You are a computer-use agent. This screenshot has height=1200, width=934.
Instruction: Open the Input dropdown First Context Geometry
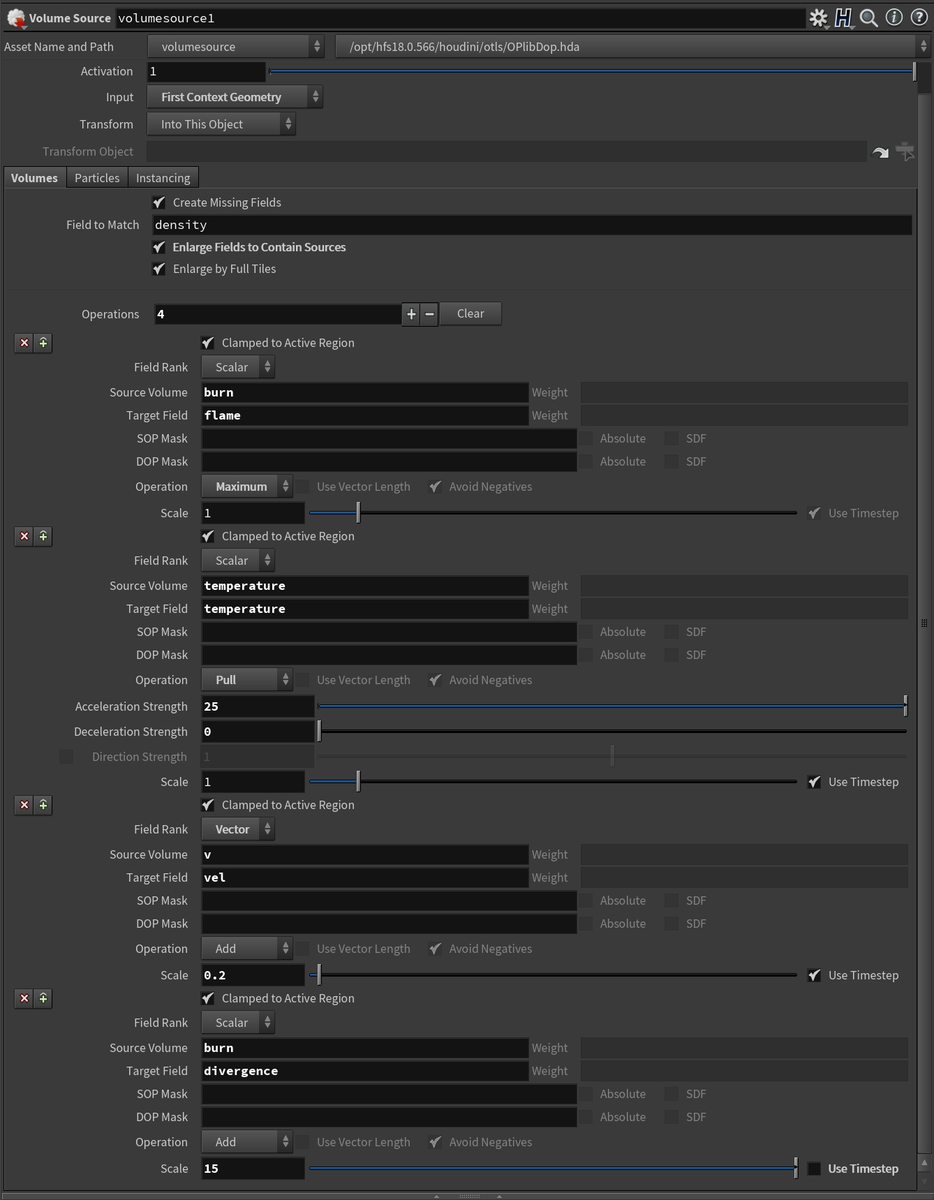[x=235, y=97]
